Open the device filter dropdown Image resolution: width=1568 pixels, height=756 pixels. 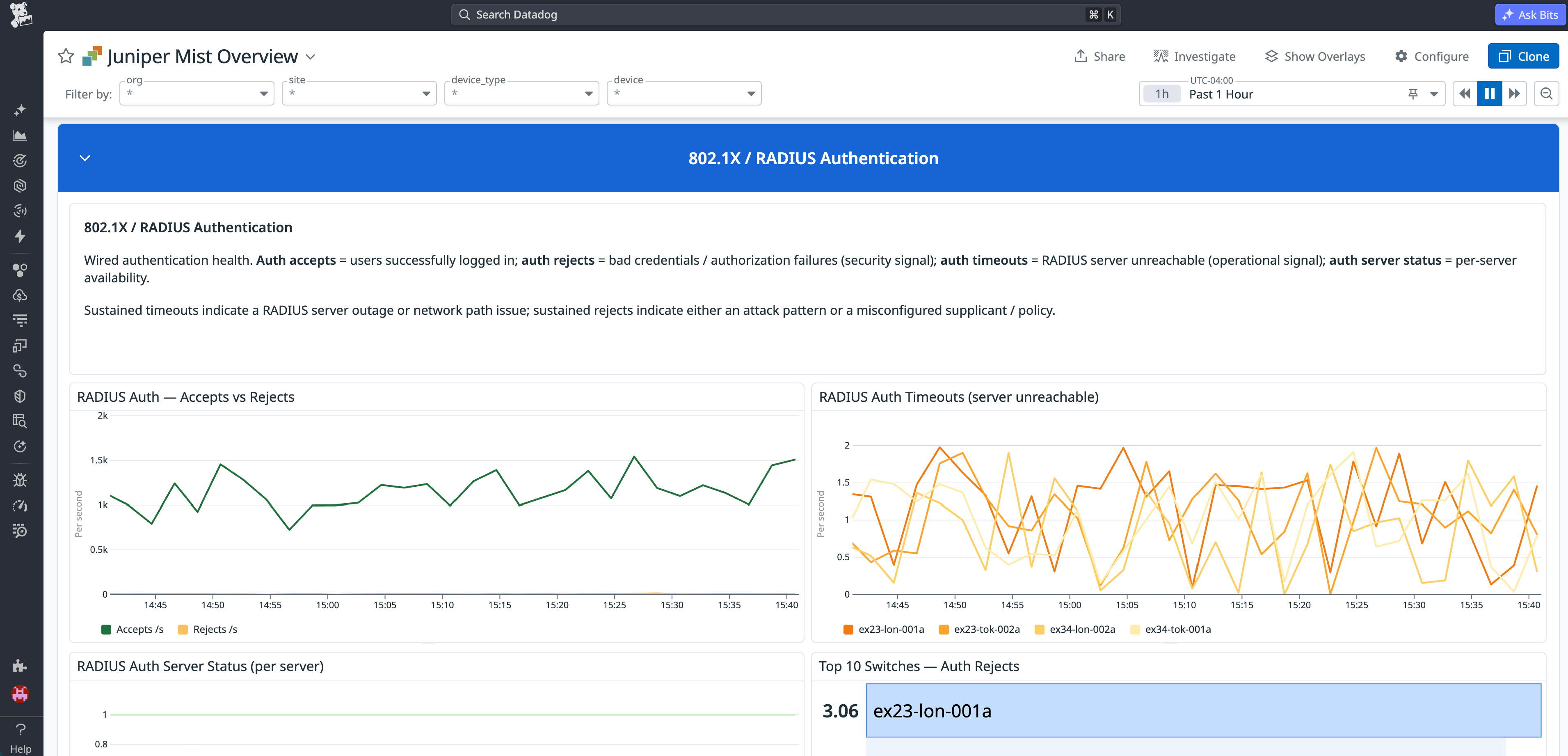[x=684, y=93]
